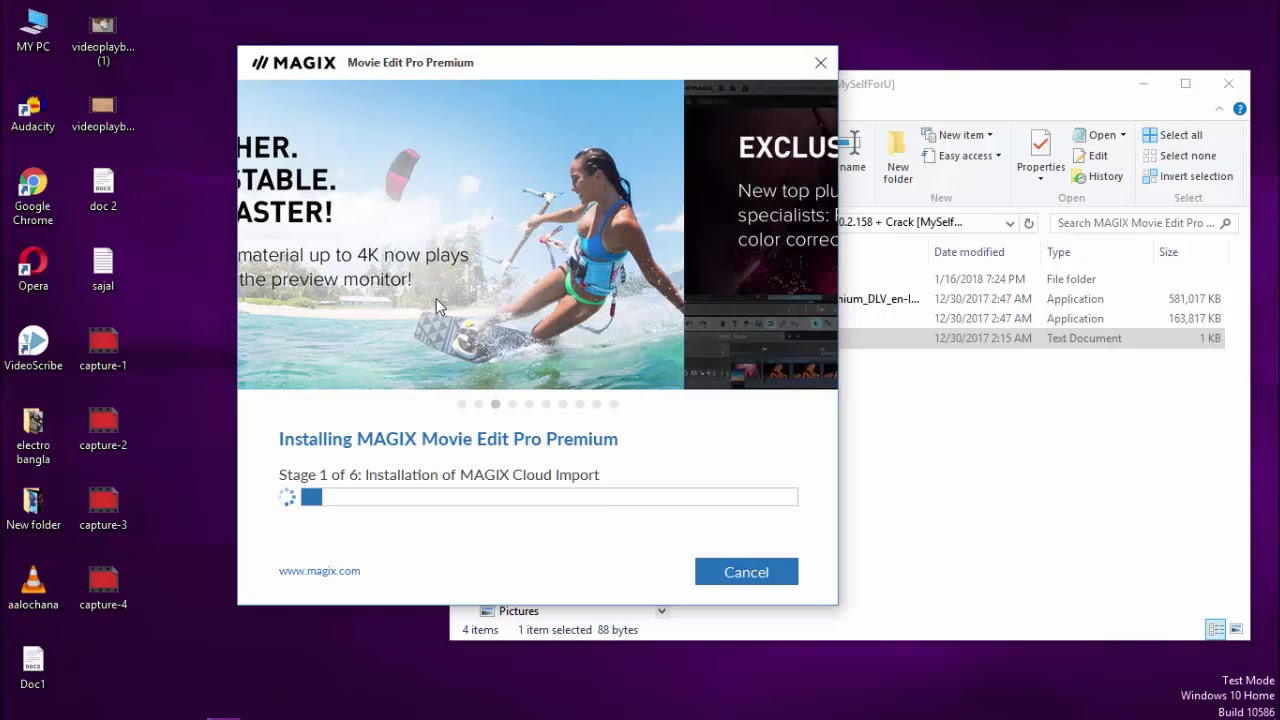Cancel the MAGIX installation
The image size is (1280, 720).
click(x=746, y=572)
